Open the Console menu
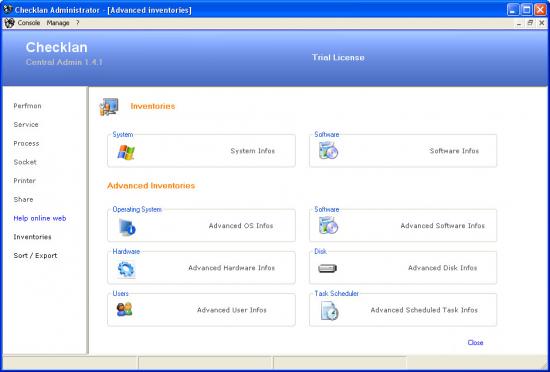 pyautogui.click(x=29, y=23)
